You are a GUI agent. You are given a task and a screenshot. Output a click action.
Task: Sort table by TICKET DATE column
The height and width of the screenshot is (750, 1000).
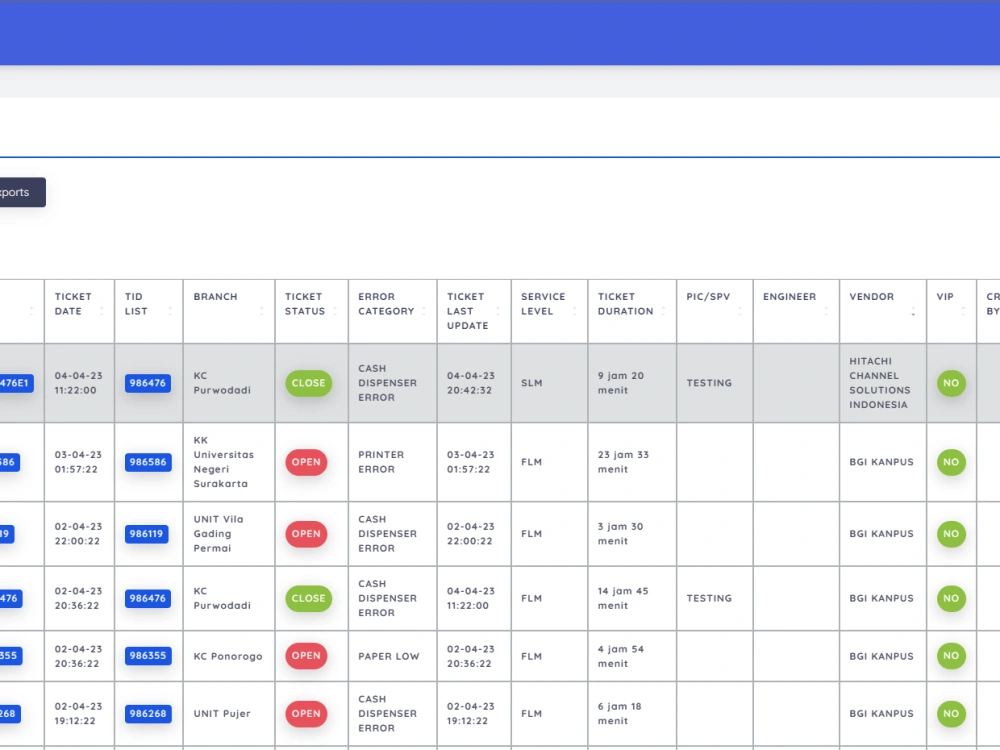(x=79, y=311)
